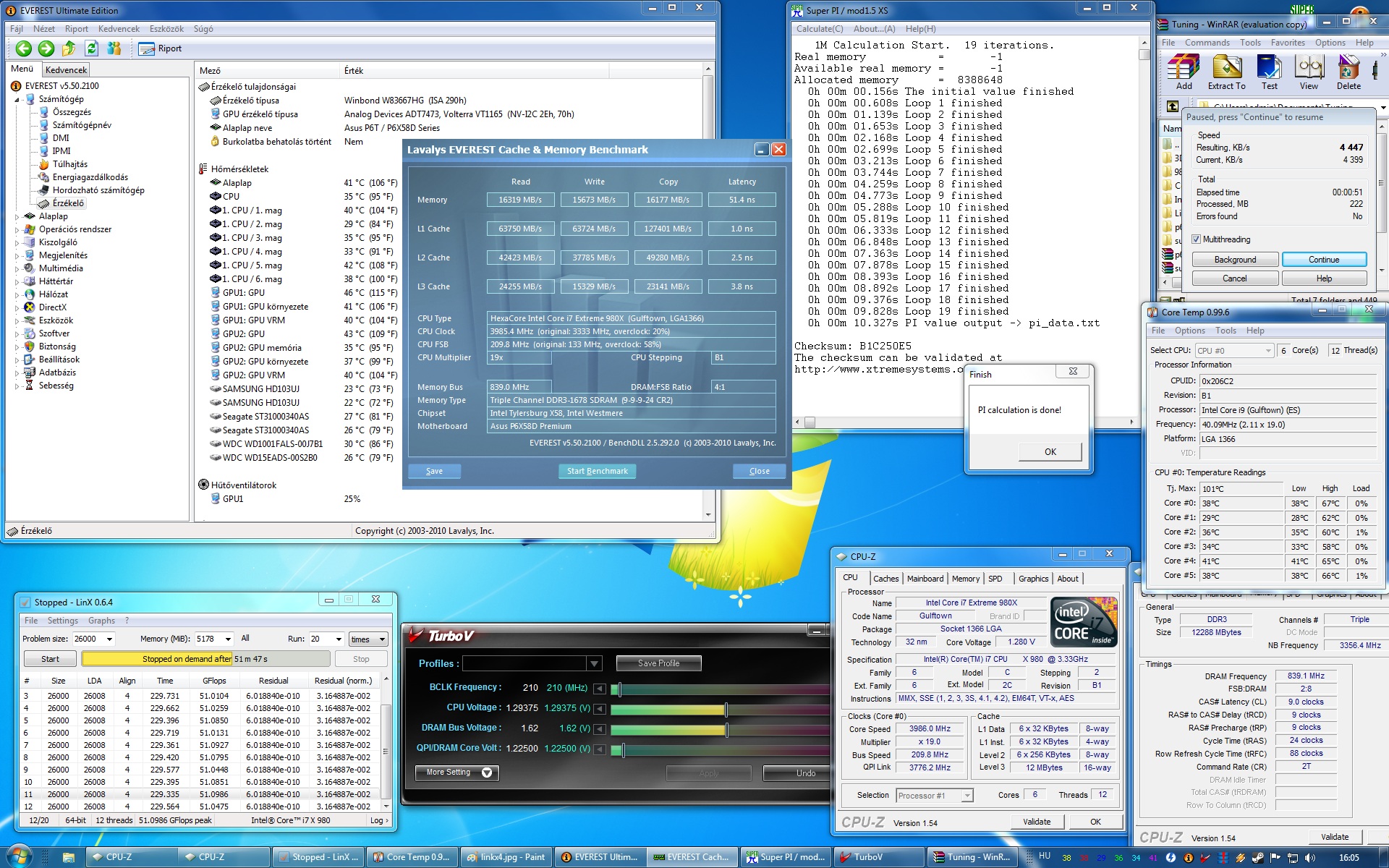Screen dimensions: 1389x868
Task: Click CPU Voltage decrease arrow in TurboV
Action: click(599, 708)
